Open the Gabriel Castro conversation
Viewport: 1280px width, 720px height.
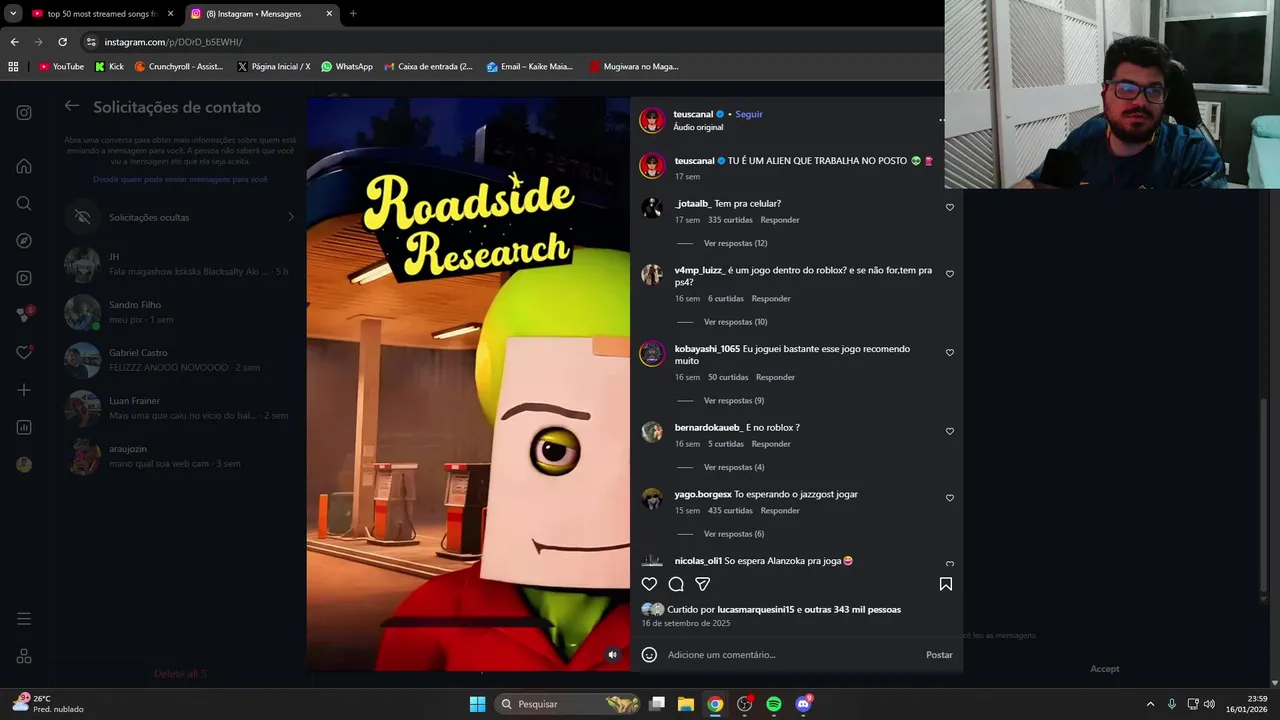180,360
